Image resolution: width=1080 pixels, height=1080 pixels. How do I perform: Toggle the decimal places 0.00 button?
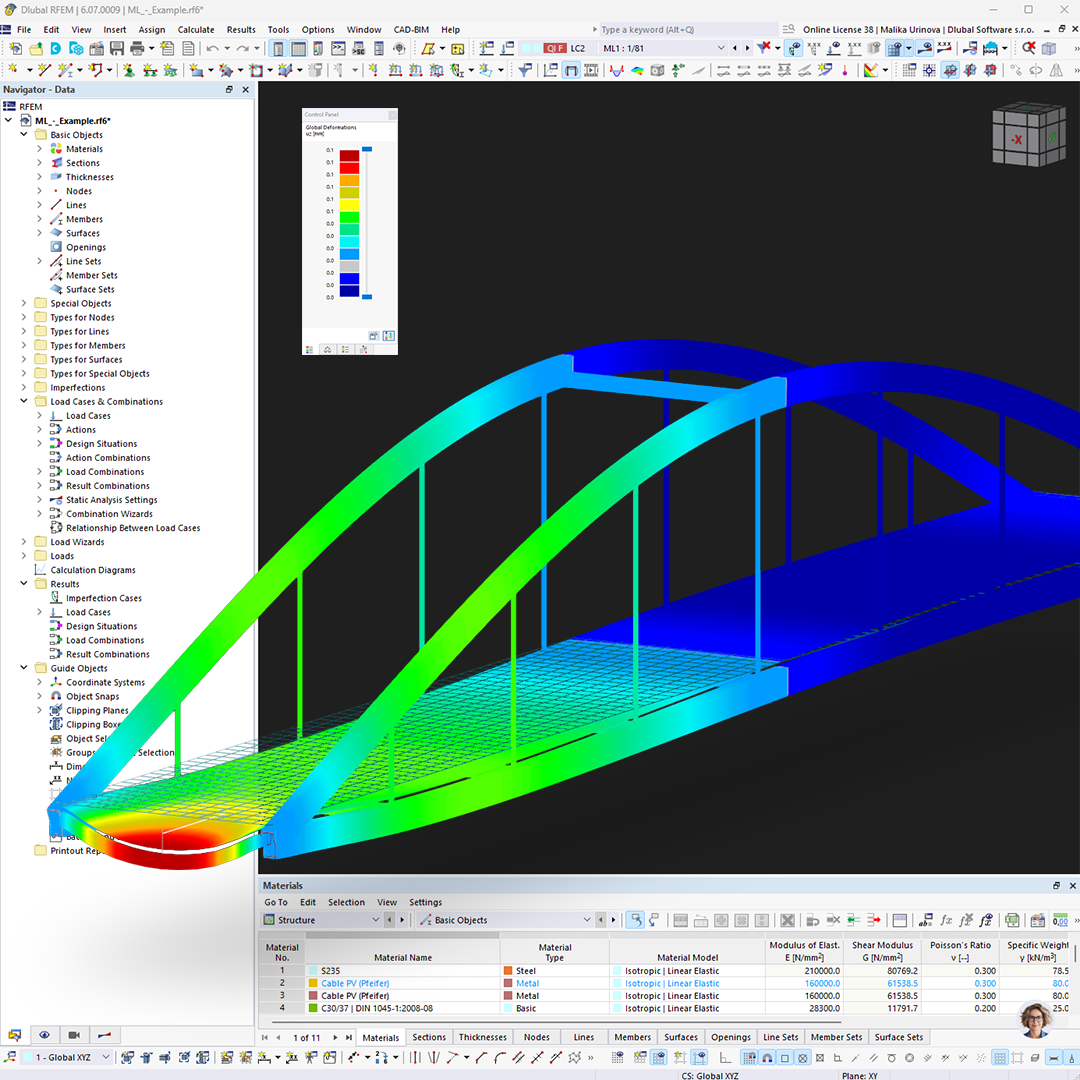(1060, 920)
